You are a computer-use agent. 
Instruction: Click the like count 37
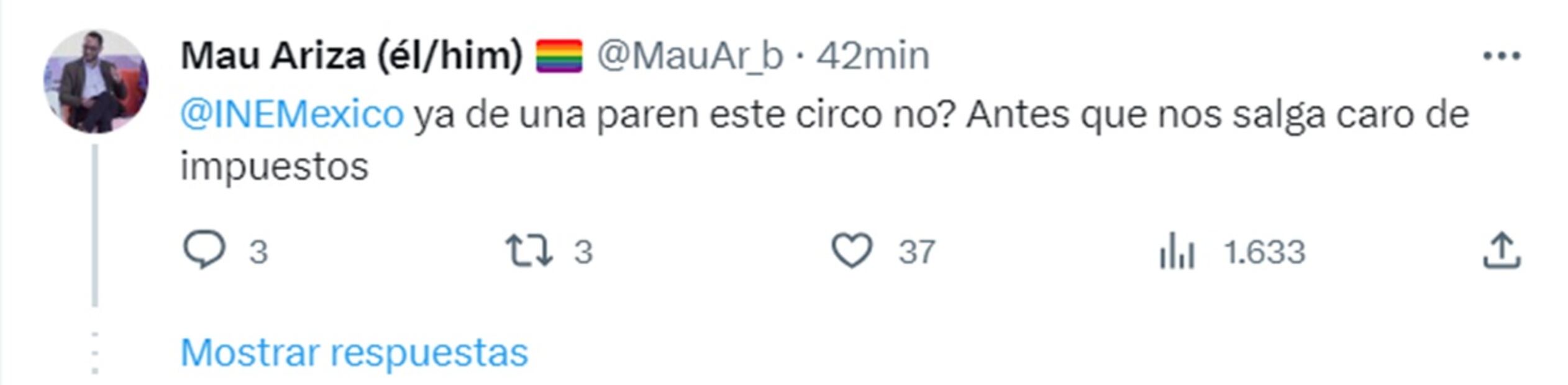point(916,252)
